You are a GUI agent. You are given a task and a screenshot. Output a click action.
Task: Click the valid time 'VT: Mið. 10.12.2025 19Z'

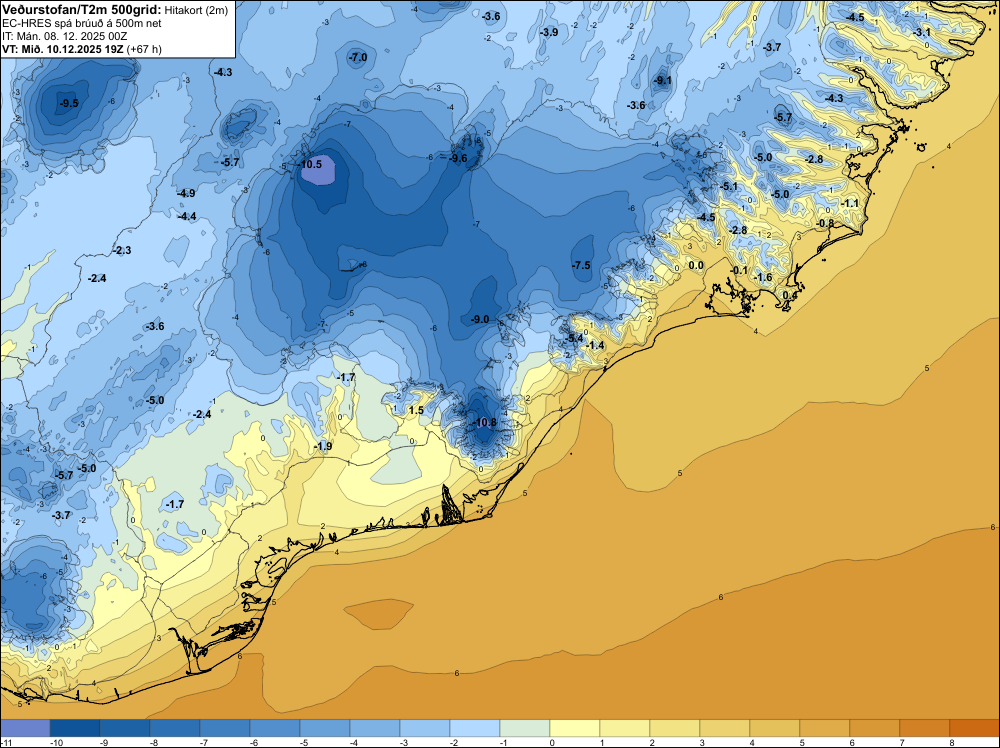tap(63, 49)
